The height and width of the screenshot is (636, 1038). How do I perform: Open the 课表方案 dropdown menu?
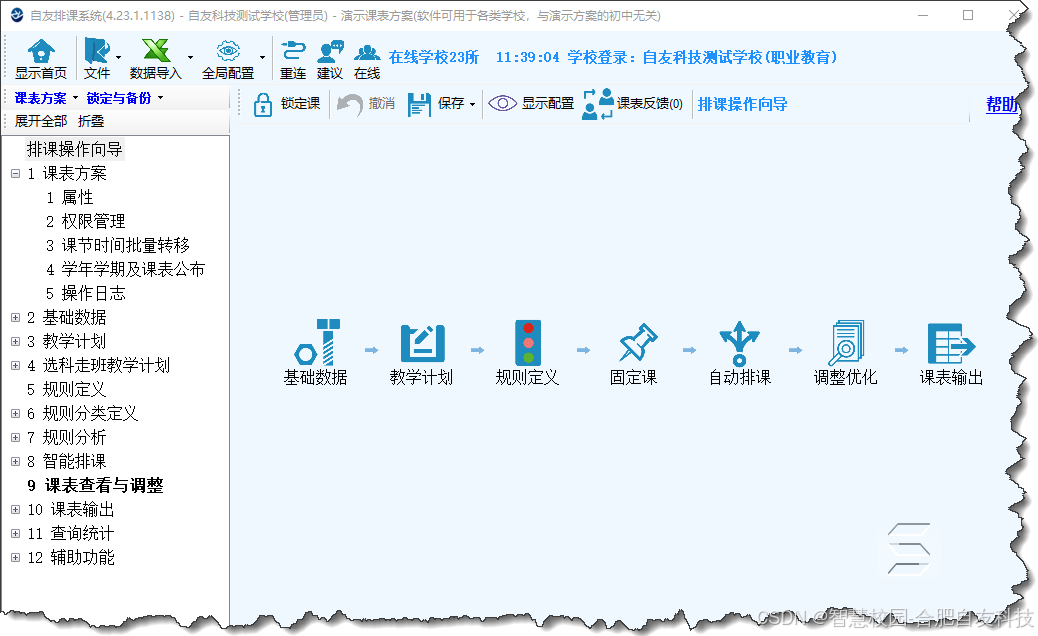point(46,98)
